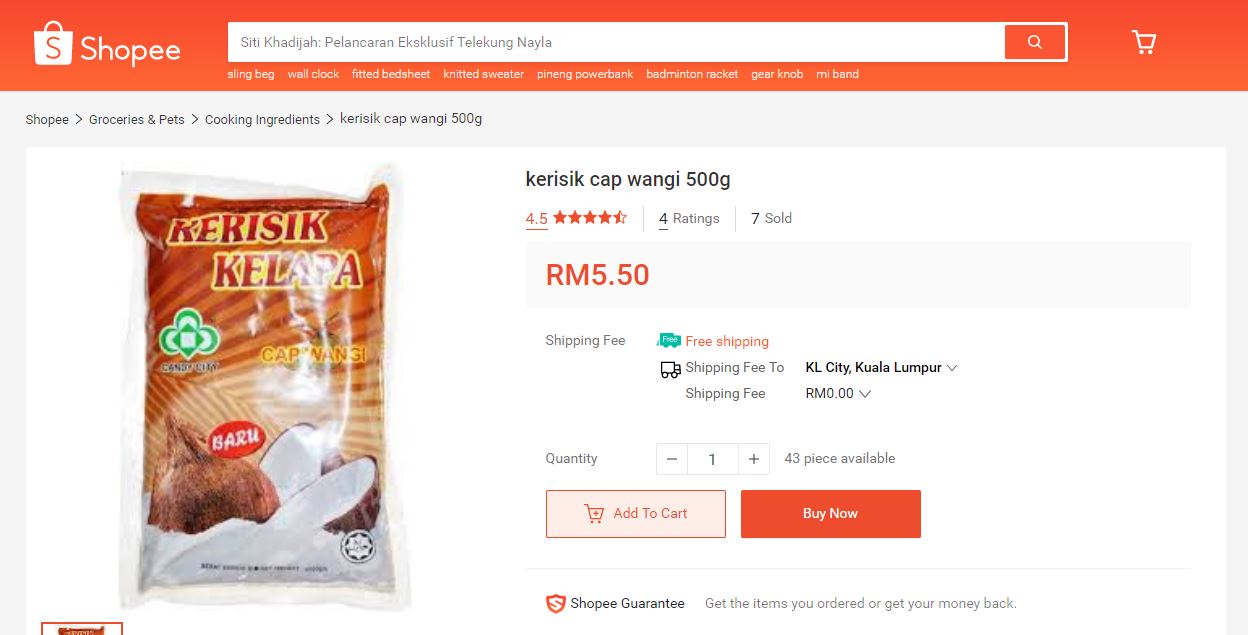The image size is (1248, 635).
Task: Go to Cooking Ingredients breadcrumb category
Action: pos(262,119)
